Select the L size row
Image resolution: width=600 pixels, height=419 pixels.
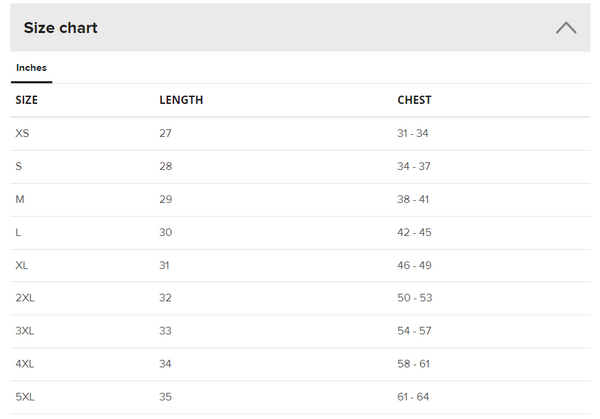point(19,232)
